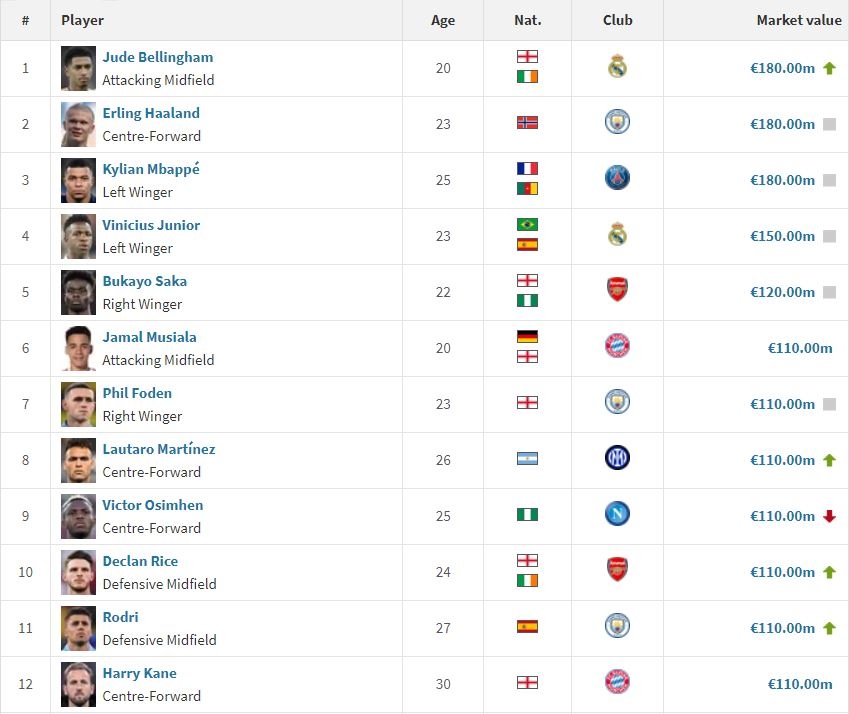Click Erling Haaland's portrait thumbnail
Screen dimensions: 849x714
(79, 125)
